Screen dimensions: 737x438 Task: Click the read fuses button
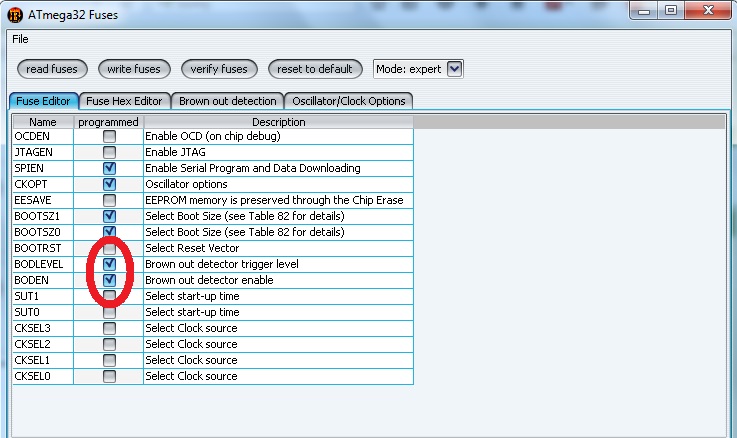tap(52, 69)
